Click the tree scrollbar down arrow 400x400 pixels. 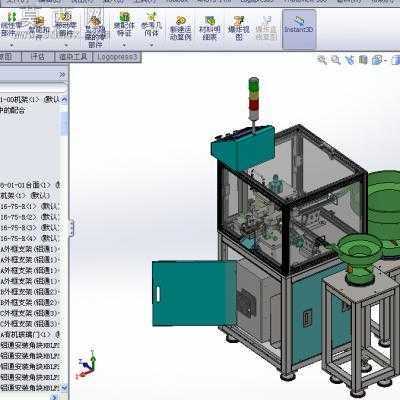tap(64, 387)
